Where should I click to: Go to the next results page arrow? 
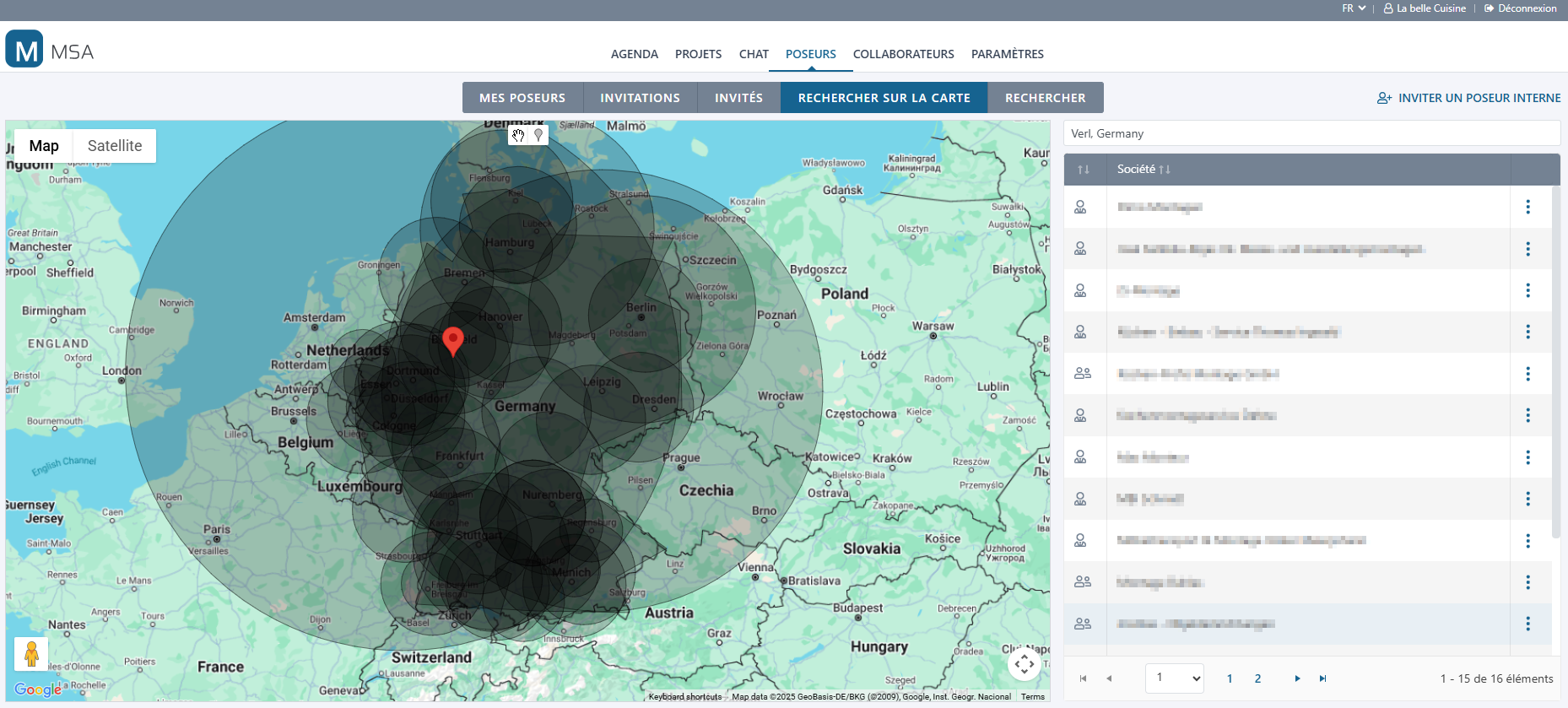1297,678
